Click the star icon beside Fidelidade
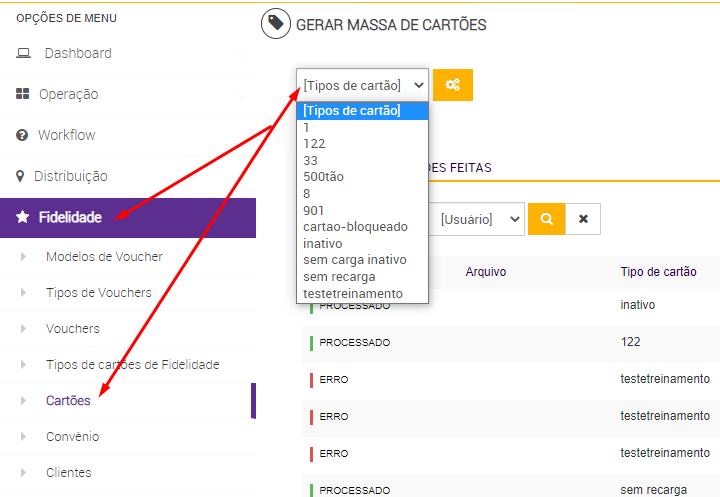The image size is (720, 497). [22, 217]
